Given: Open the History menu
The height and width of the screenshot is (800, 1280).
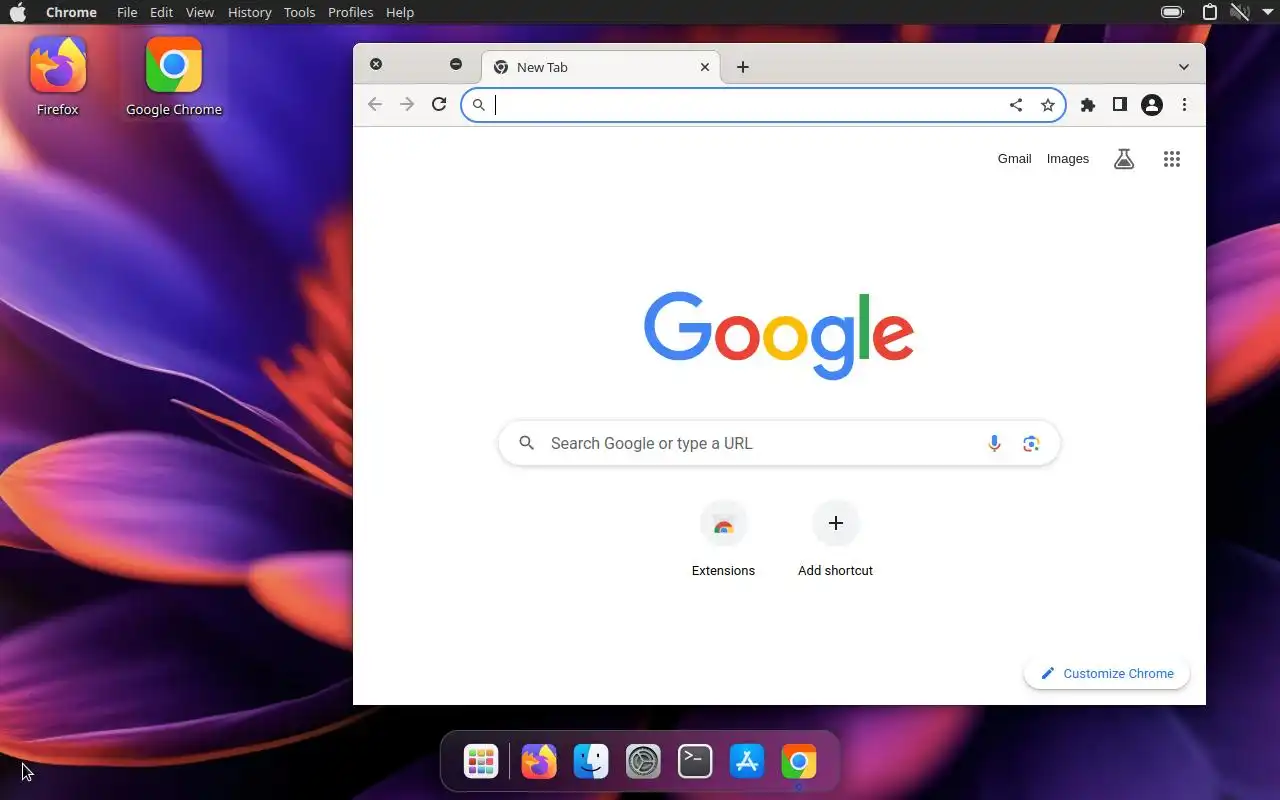Looking at the screenshot, I should click(x=249, y=12).
